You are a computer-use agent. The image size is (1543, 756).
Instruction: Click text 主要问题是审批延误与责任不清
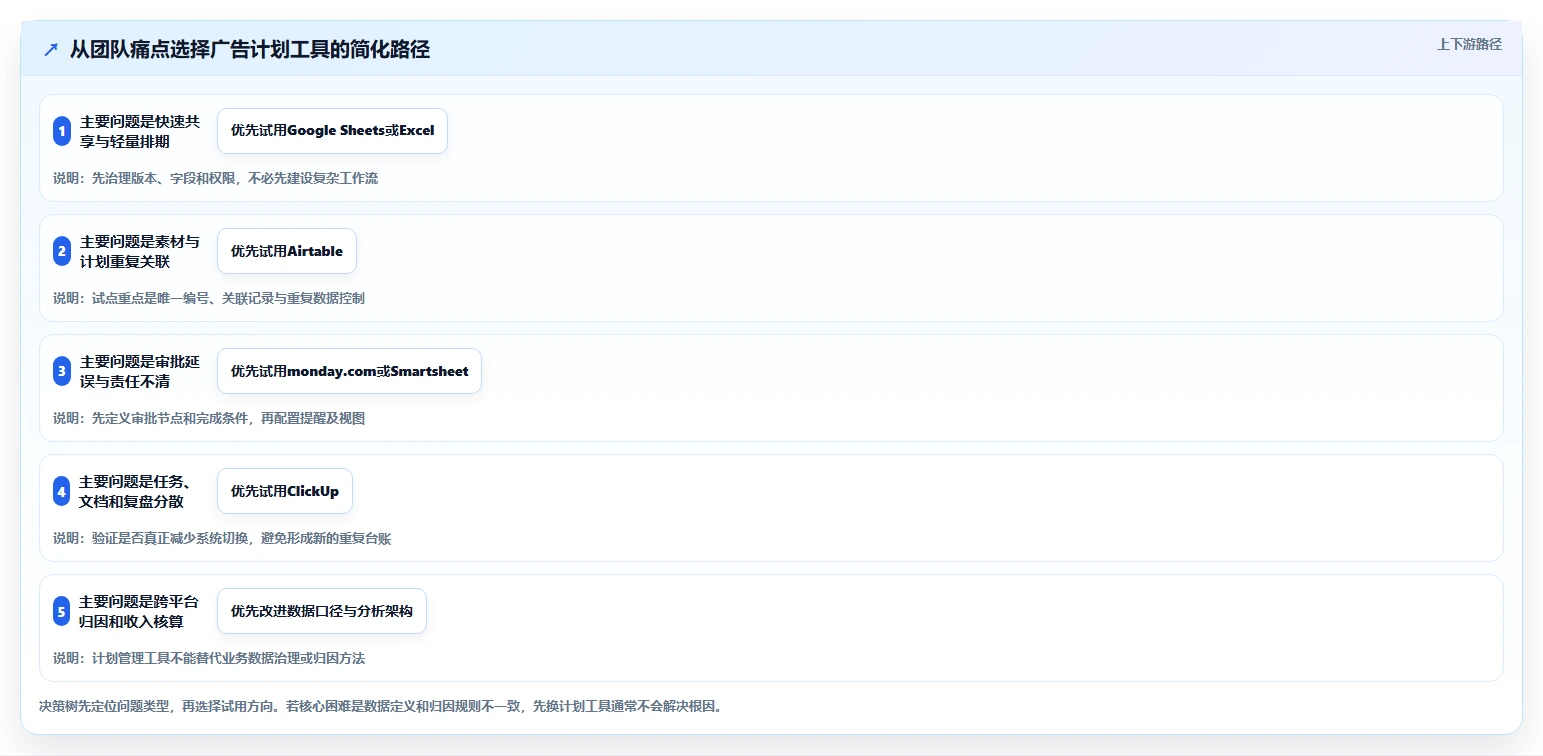click(x=140, y=371)
